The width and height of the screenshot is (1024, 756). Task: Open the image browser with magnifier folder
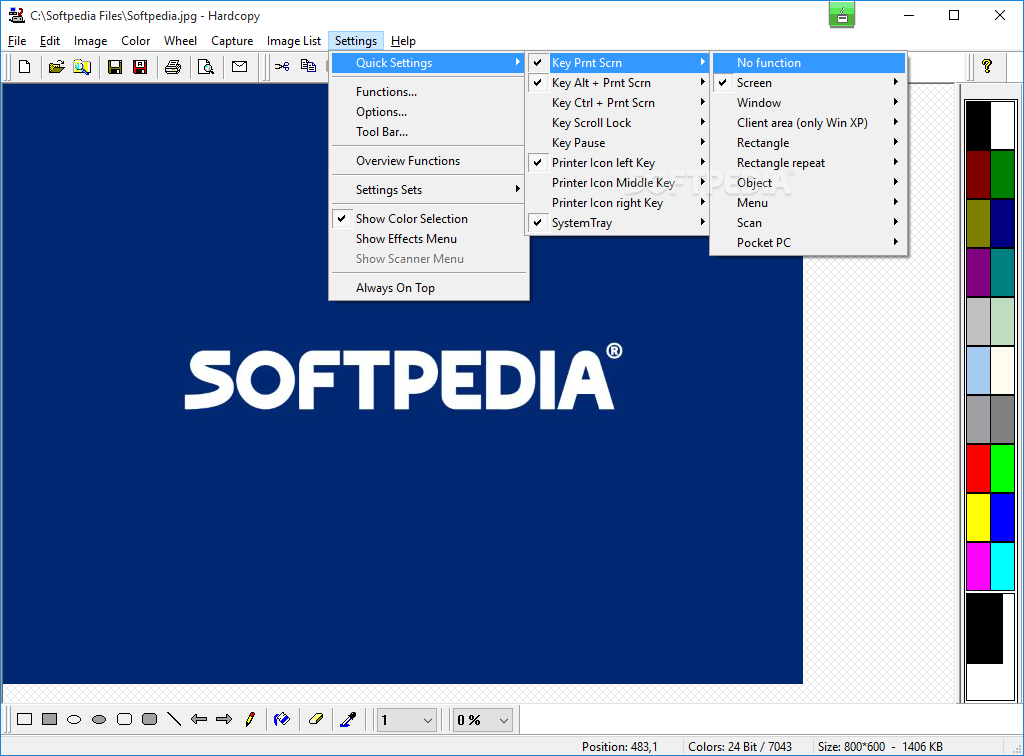point(82,67)
